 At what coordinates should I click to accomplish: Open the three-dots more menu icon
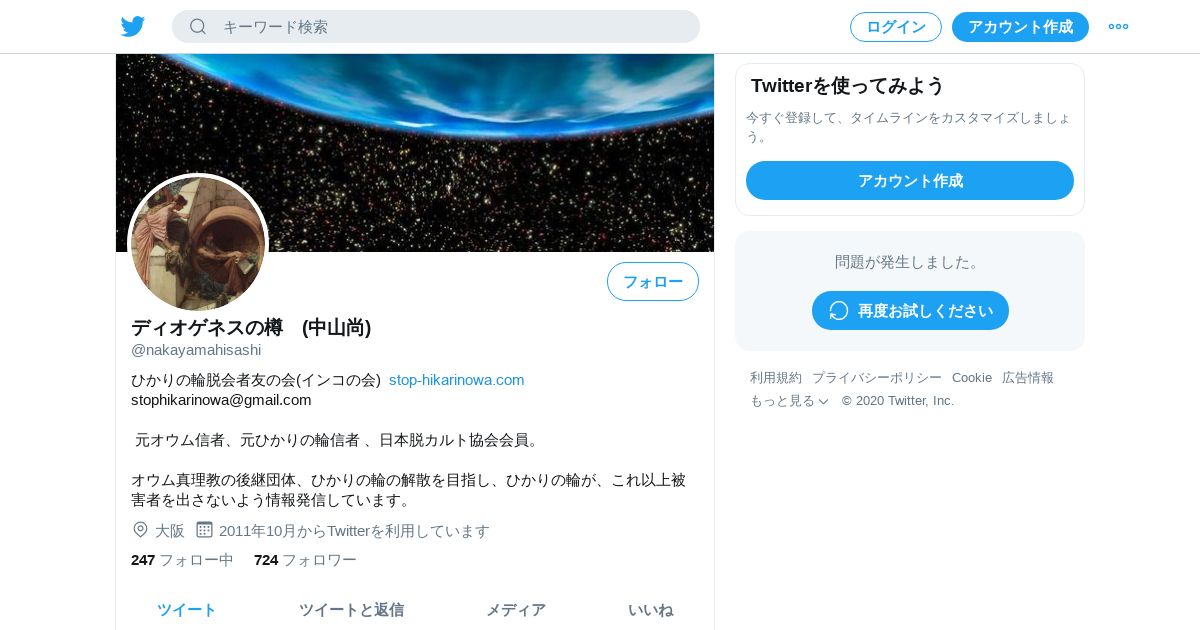(x=1118, y=27)
